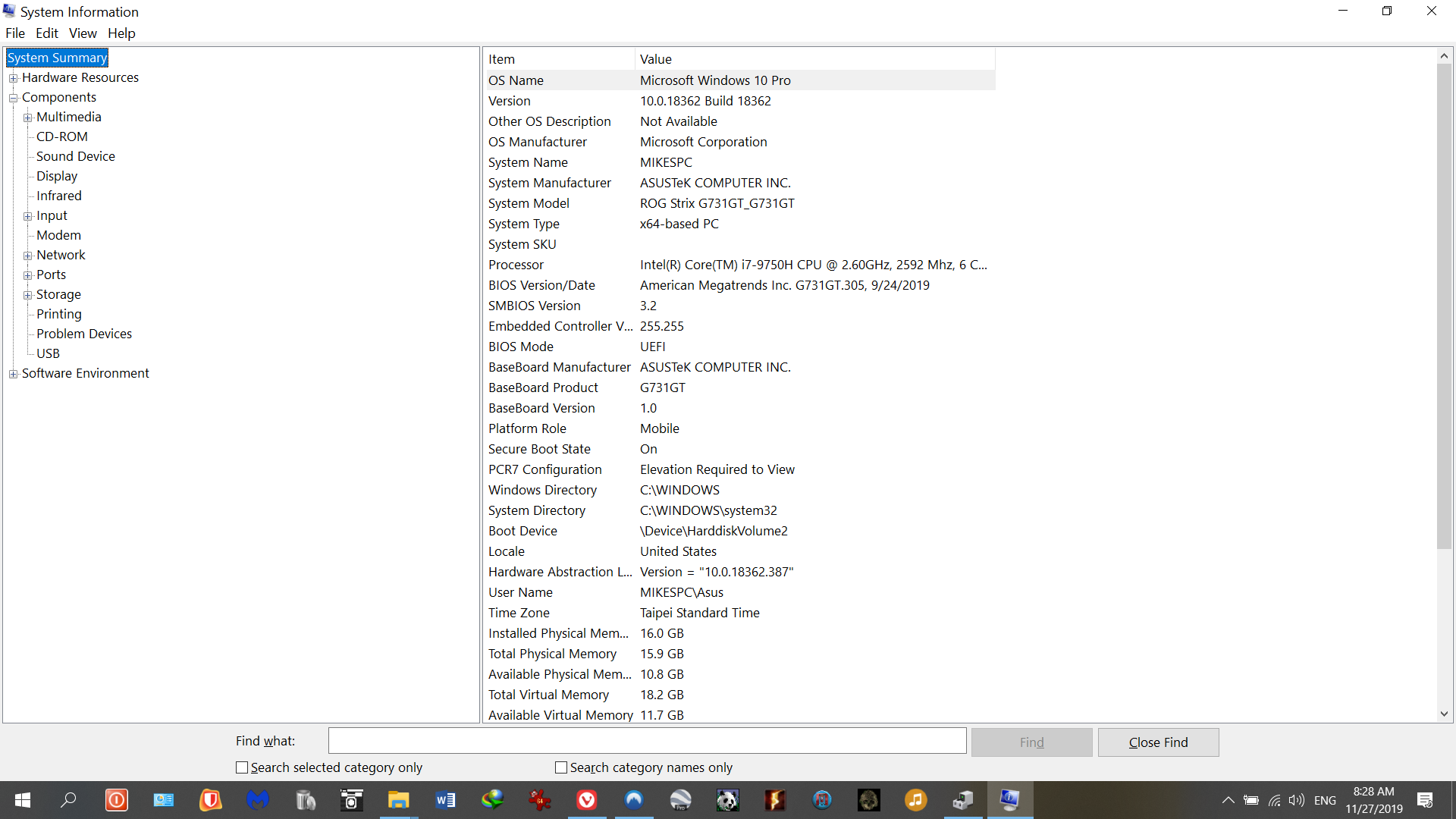Open the red bug icon app on taskbar
Screen dimensions: 1456x819
click(x=540, y=800)
